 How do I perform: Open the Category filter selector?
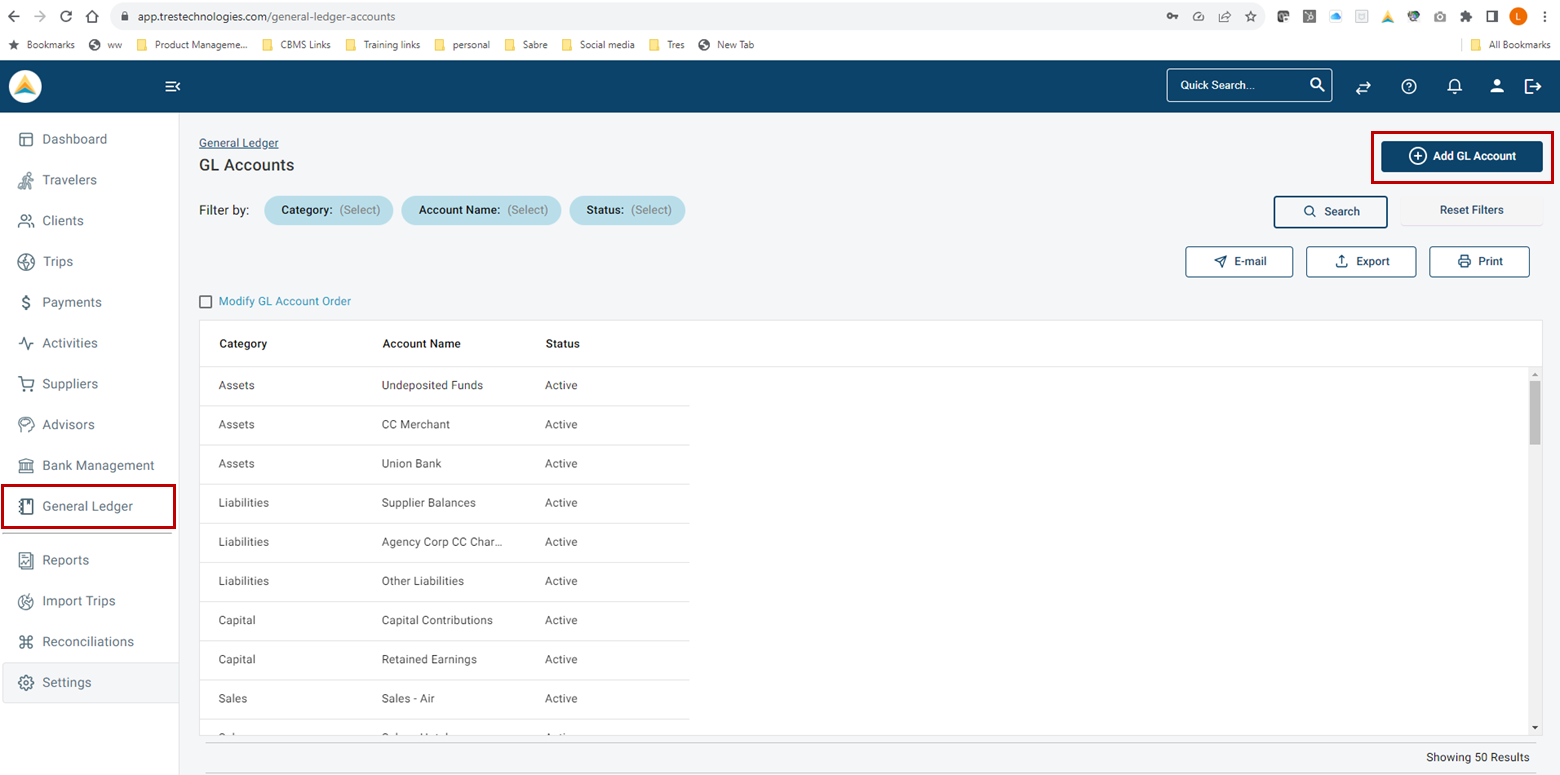(x=328, y=210)
